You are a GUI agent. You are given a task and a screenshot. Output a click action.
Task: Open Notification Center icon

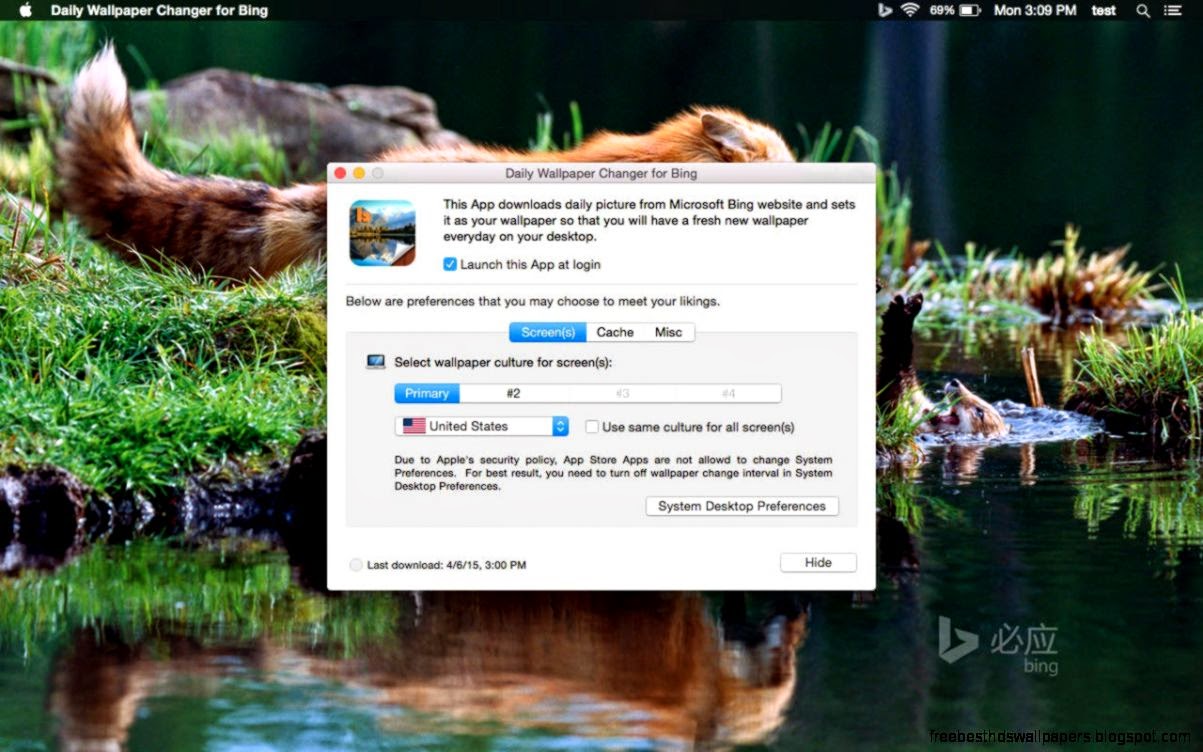point(1173,10)
